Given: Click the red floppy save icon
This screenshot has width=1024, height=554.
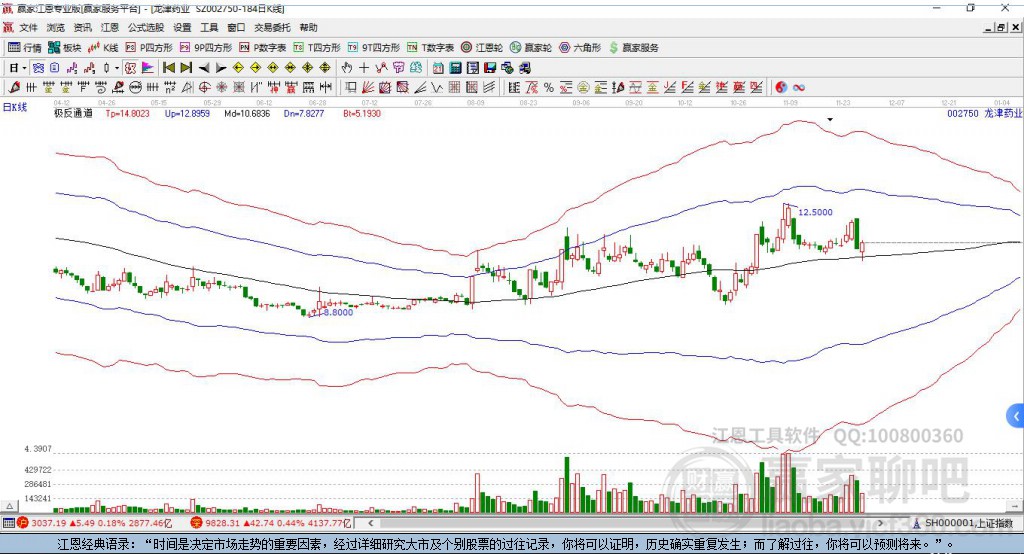Looking at the screenshot, I should 490,67.
